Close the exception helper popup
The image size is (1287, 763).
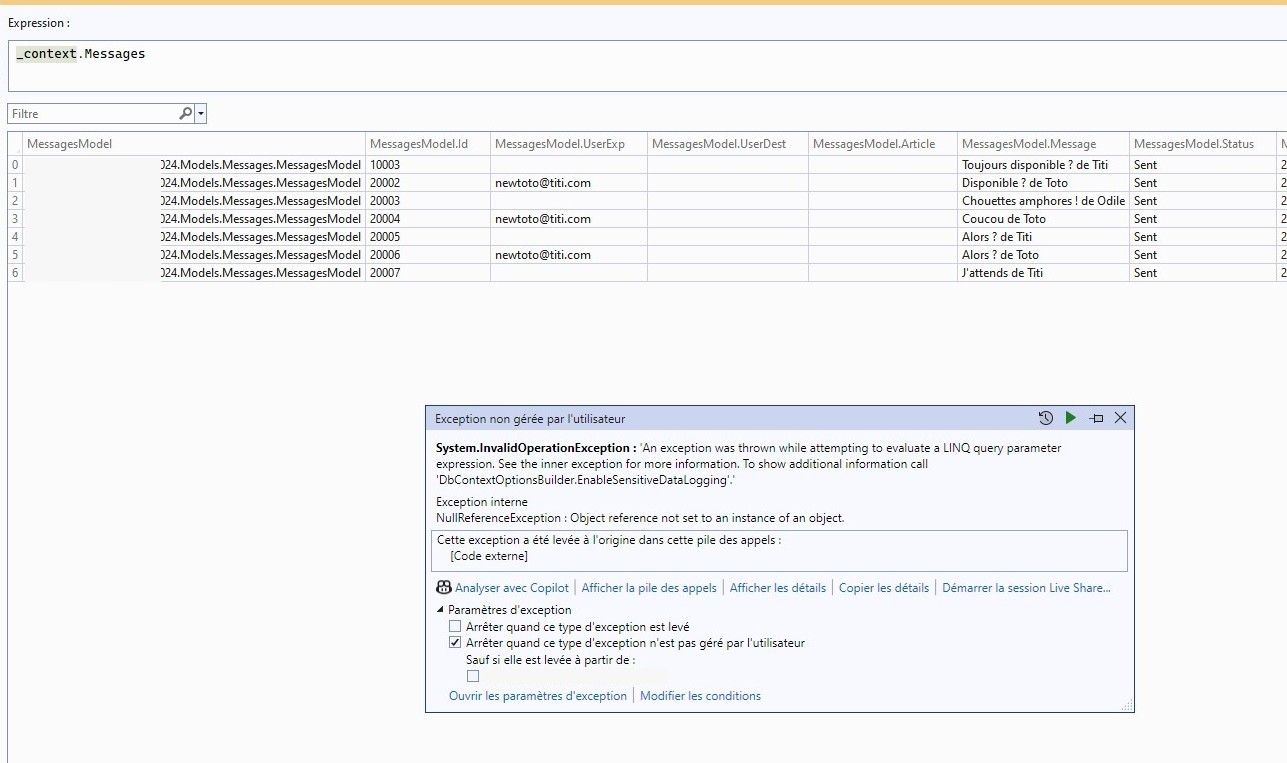[x=1120, y=418]
